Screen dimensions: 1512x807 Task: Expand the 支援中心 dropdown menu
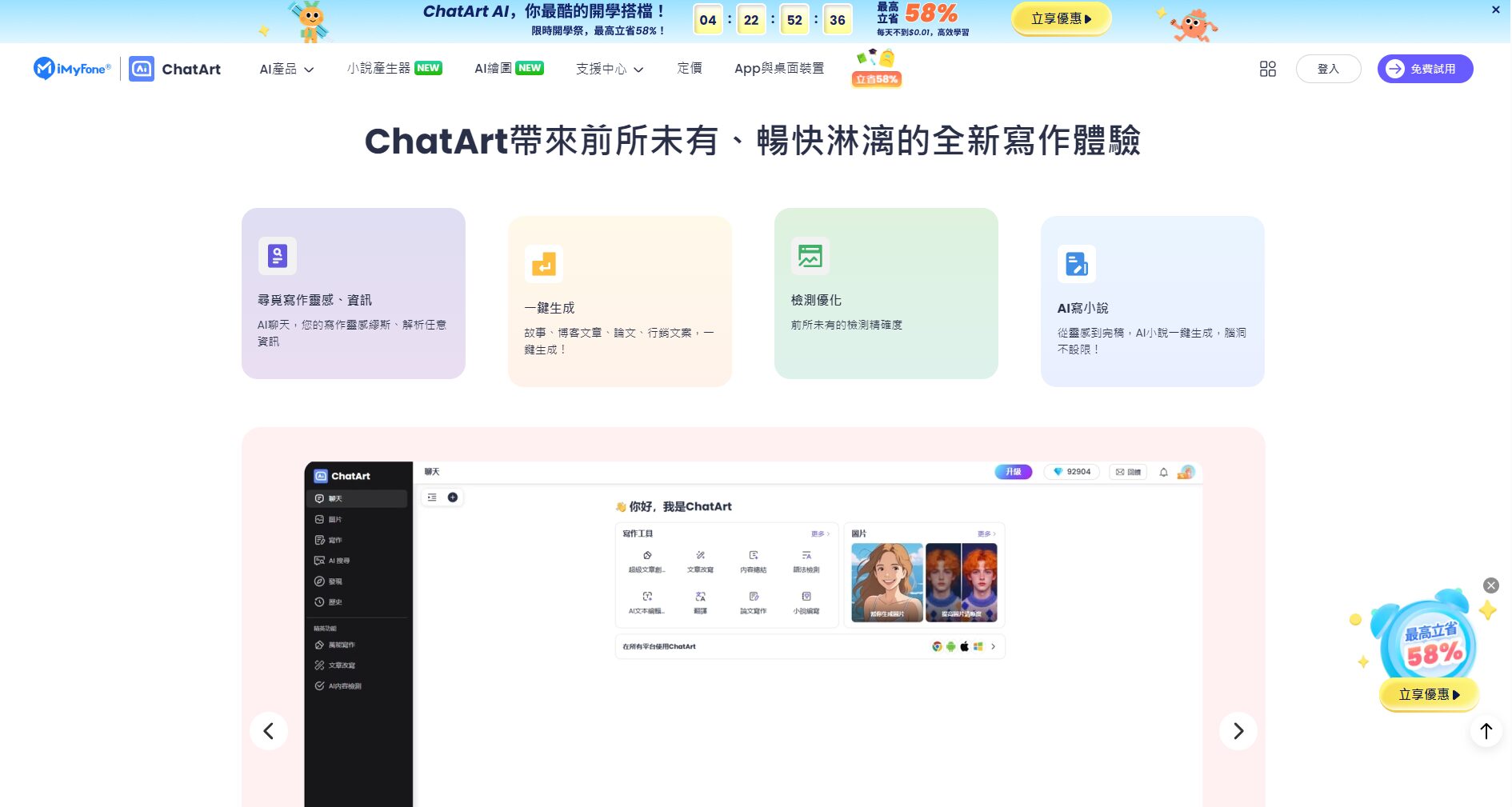tap(610, 69)
